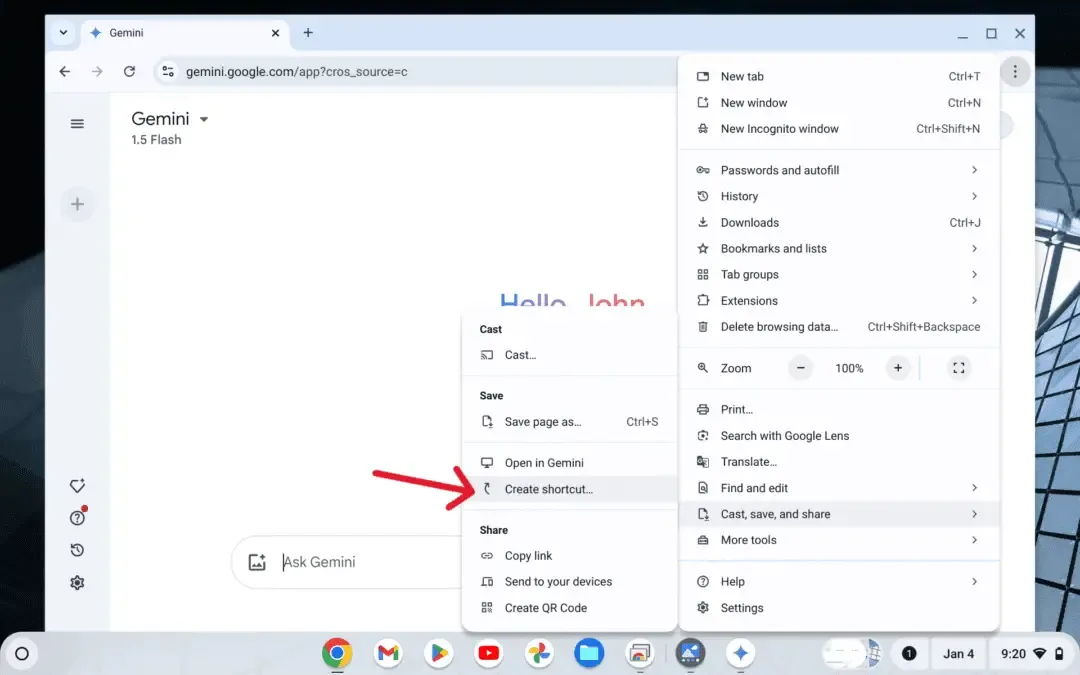Choose Search with Google Lens
1080x675 pixels.
(x=839, y=435)
